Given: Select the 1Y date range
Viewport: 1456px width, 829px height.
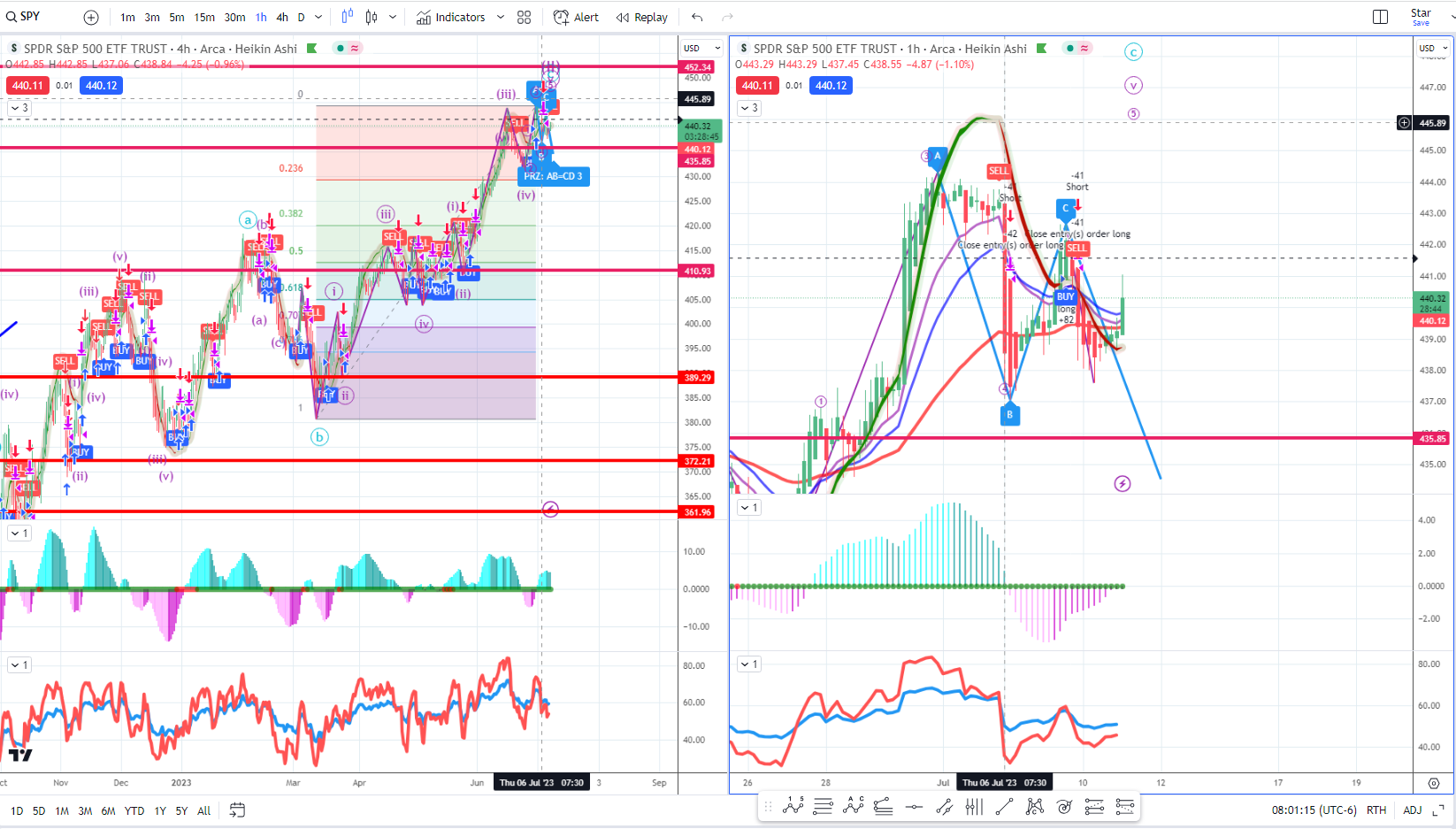Looking at the screenshot, I should point(160,810).
